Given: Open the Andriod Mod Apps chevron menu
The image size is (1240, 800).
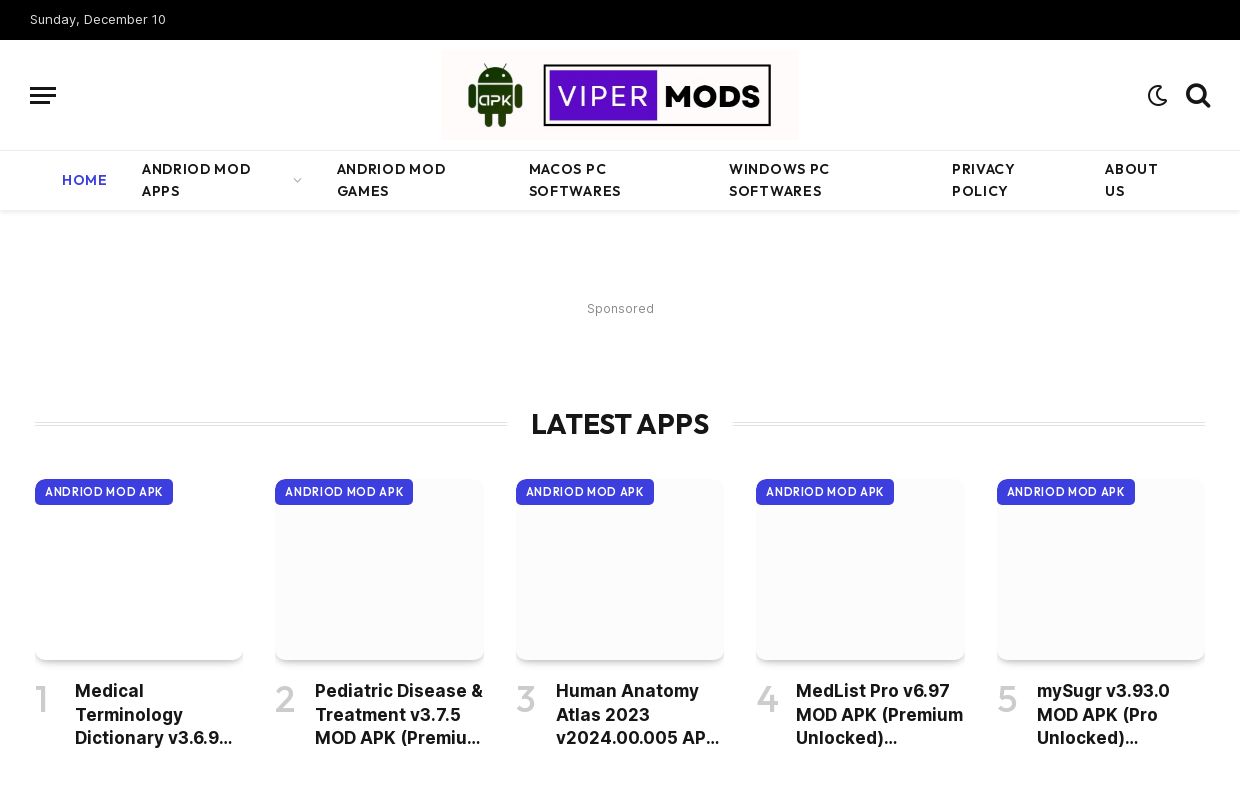Looking at the screenshot, I should pos(297,180).
